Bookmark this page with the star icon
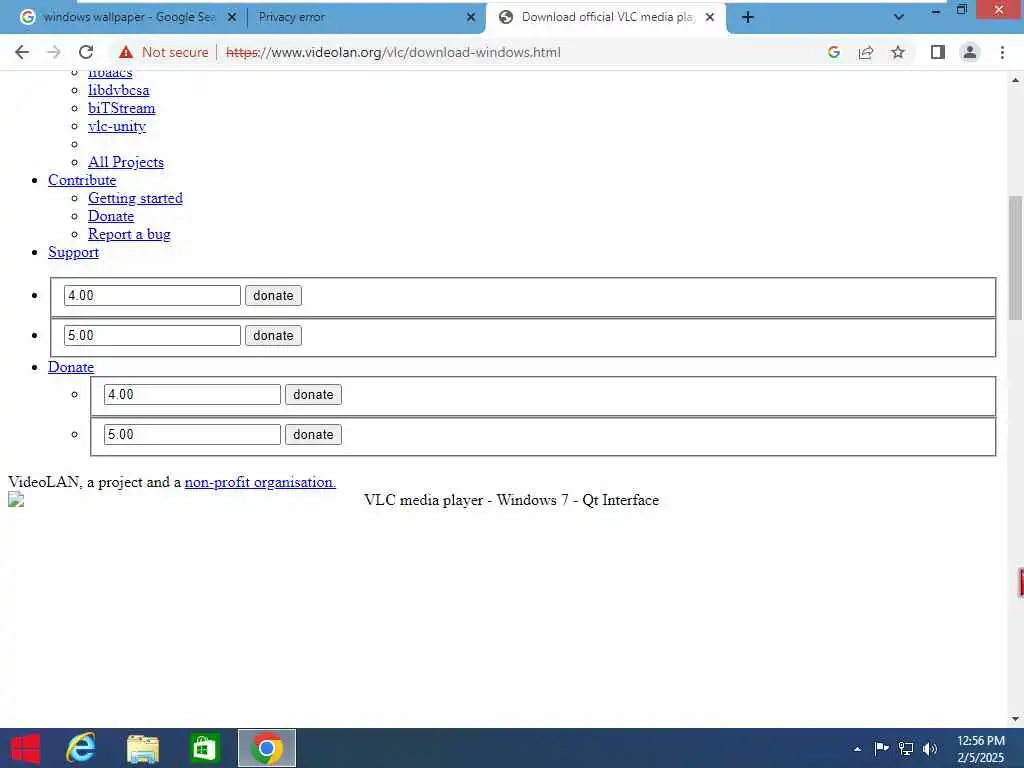Image resolution: width=1024 pixels, height=768 pixels. [898, 52]
